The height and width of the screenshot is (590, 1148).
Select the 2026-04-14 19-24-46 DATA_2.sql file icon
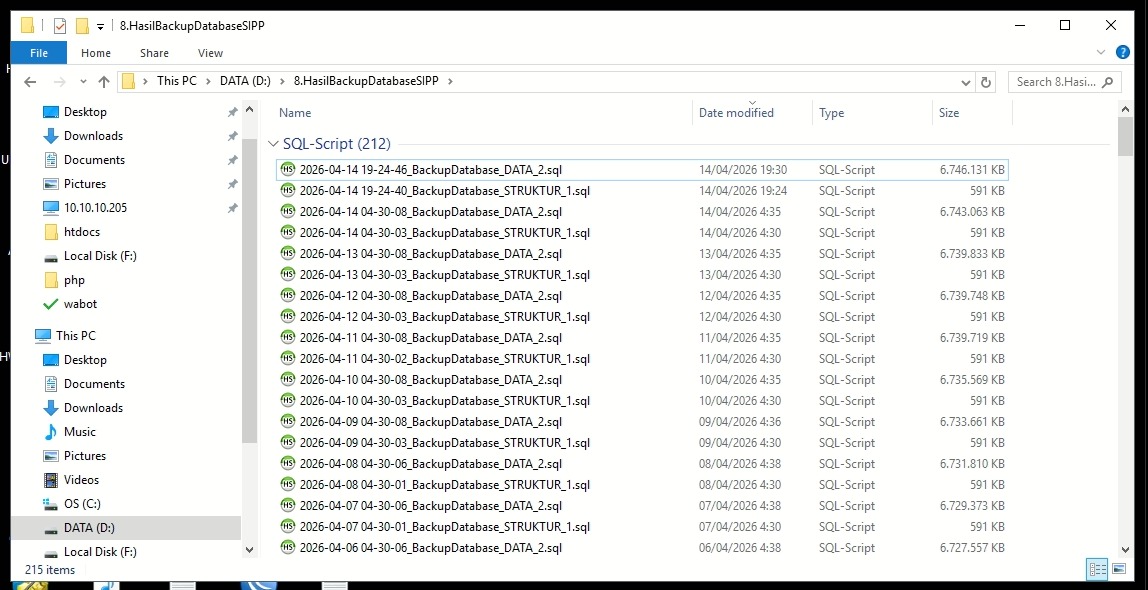(x=288, y=170)
